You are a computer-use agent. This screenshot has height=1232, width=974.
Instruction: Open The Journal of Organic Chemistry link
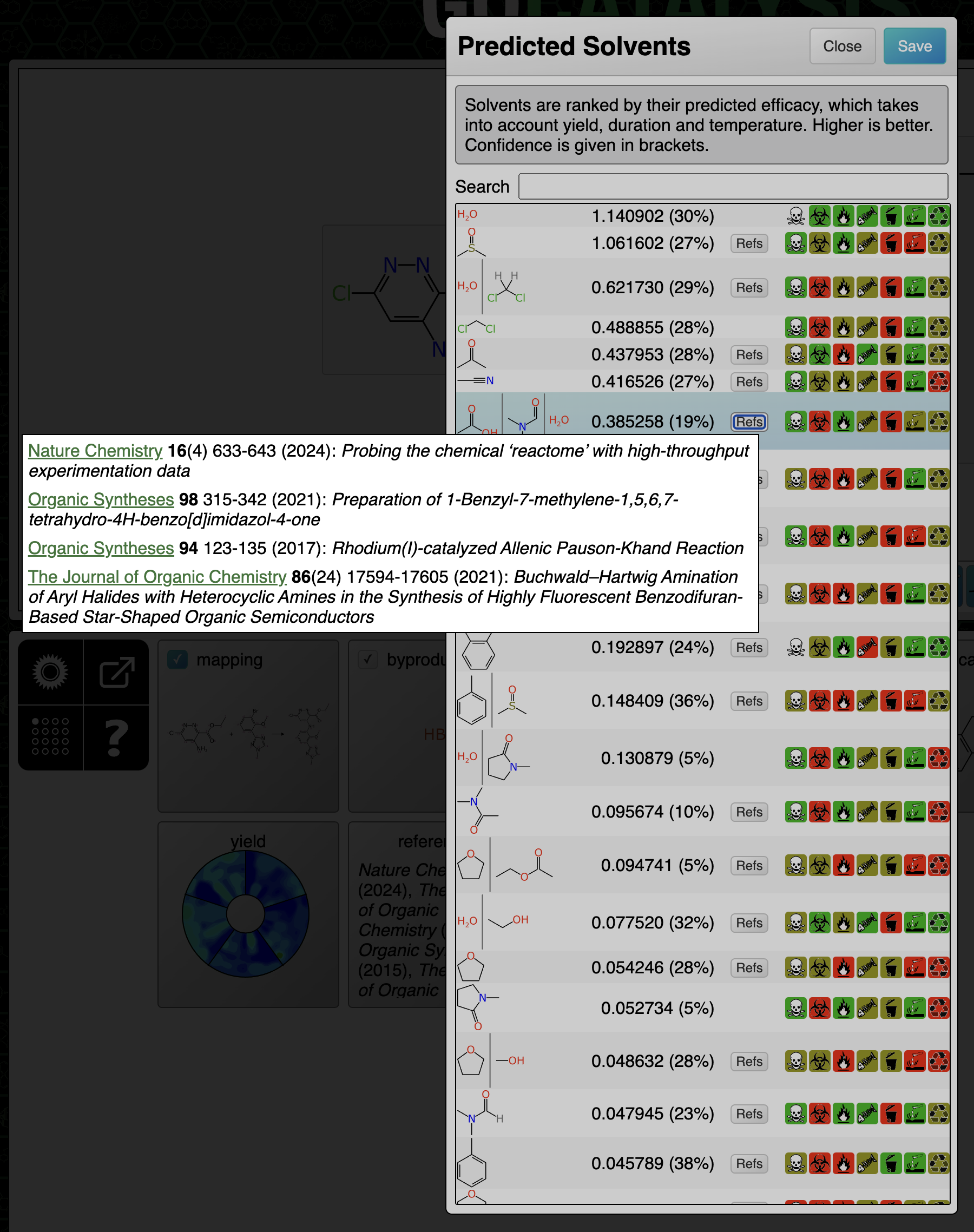[x=157, y=577]
